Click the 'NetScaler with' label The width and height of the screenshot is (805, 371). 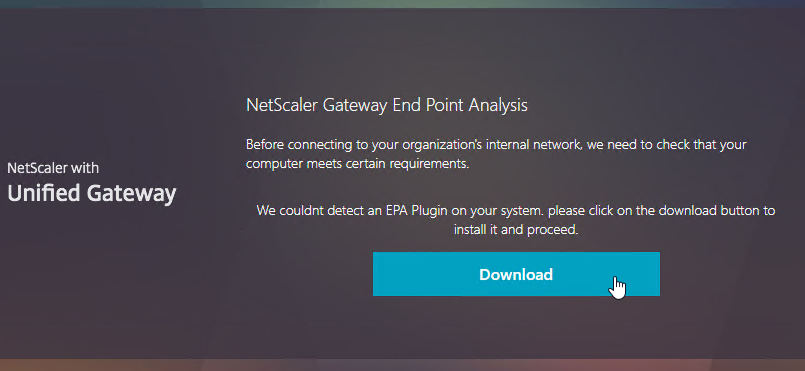pos(53,168)
